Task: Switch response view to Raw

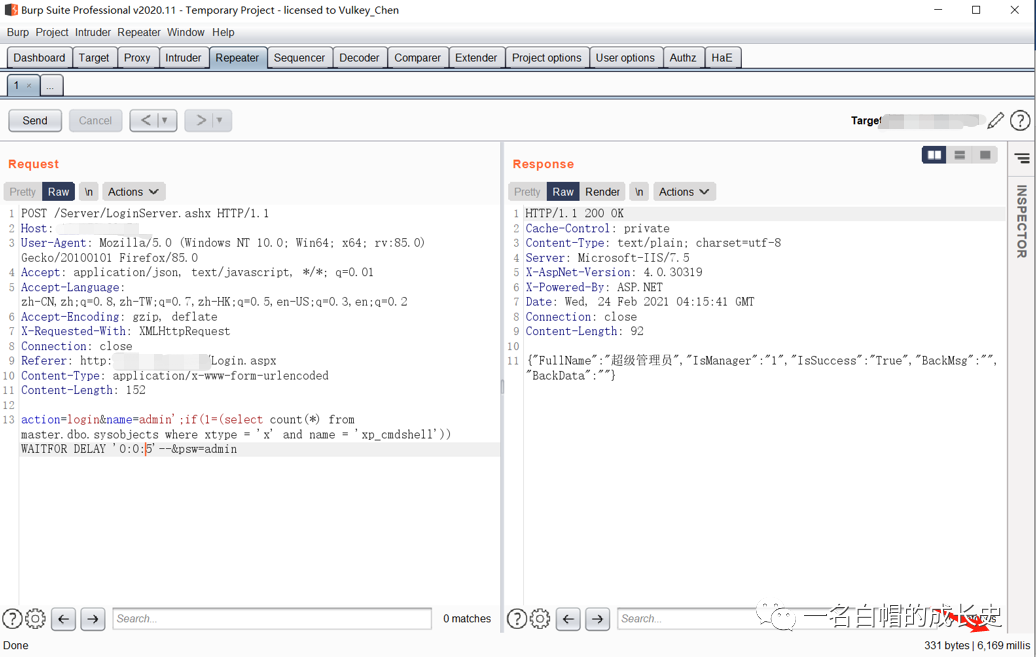Action: [563, 192]
